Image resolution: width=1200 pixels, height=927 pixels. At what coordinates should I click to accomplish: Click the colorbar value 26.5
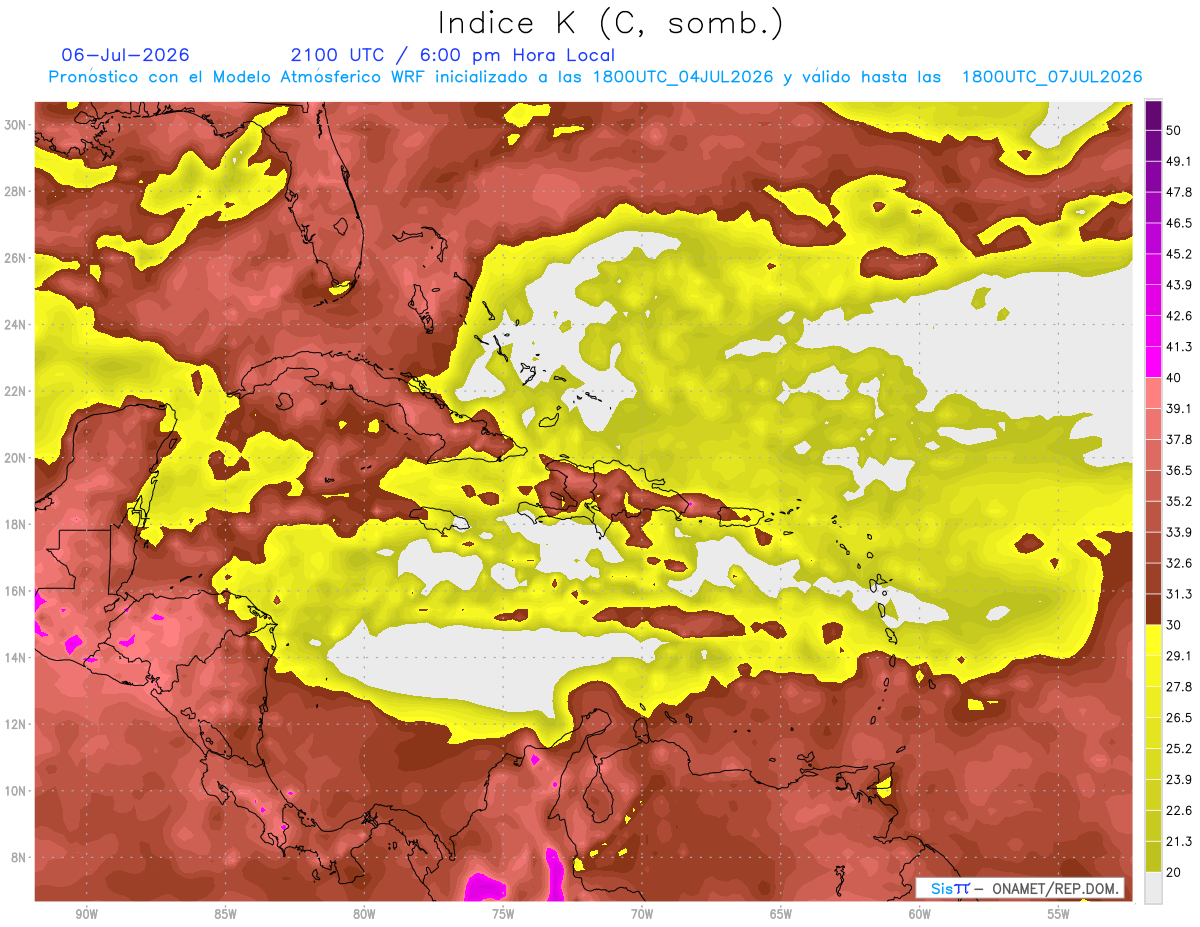click(x=1179, y=718)
